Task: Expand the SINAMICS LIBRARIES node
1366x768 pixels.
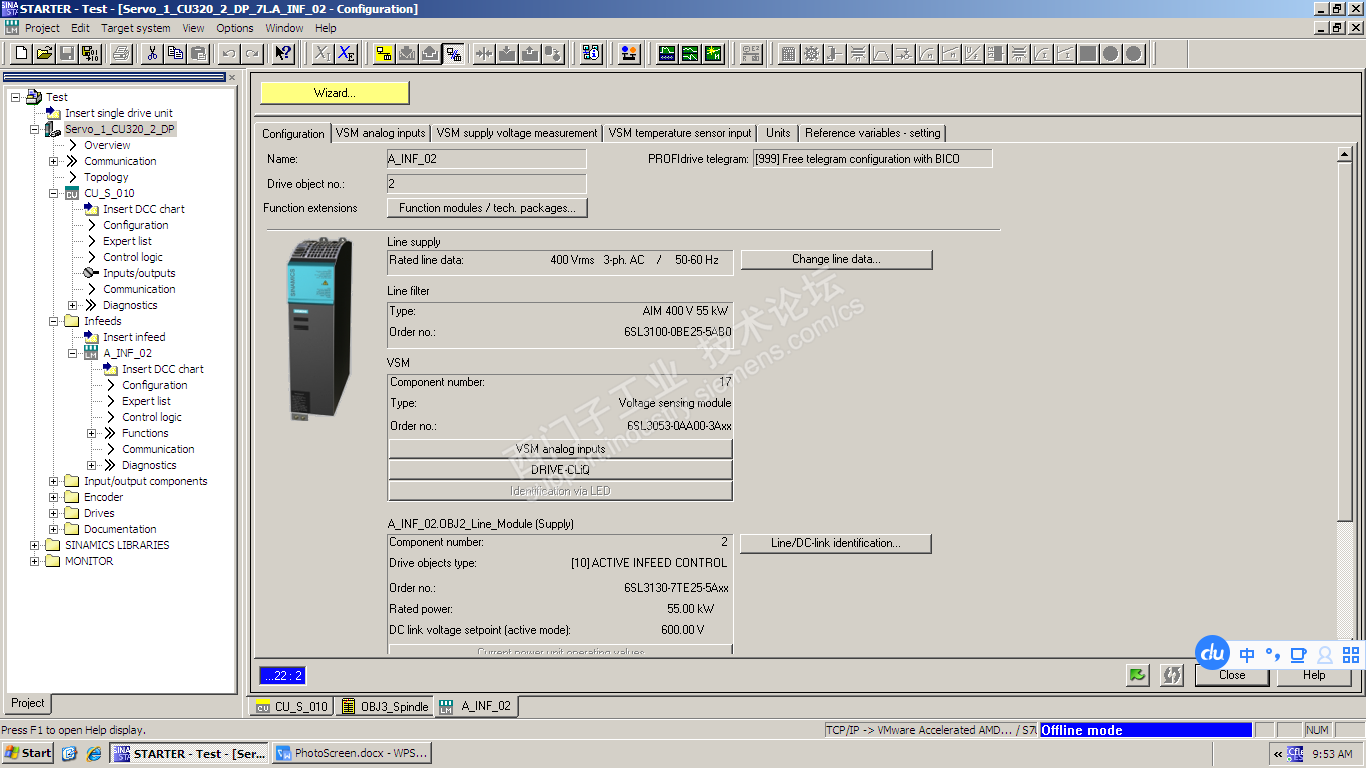Action: coord(34,545)
